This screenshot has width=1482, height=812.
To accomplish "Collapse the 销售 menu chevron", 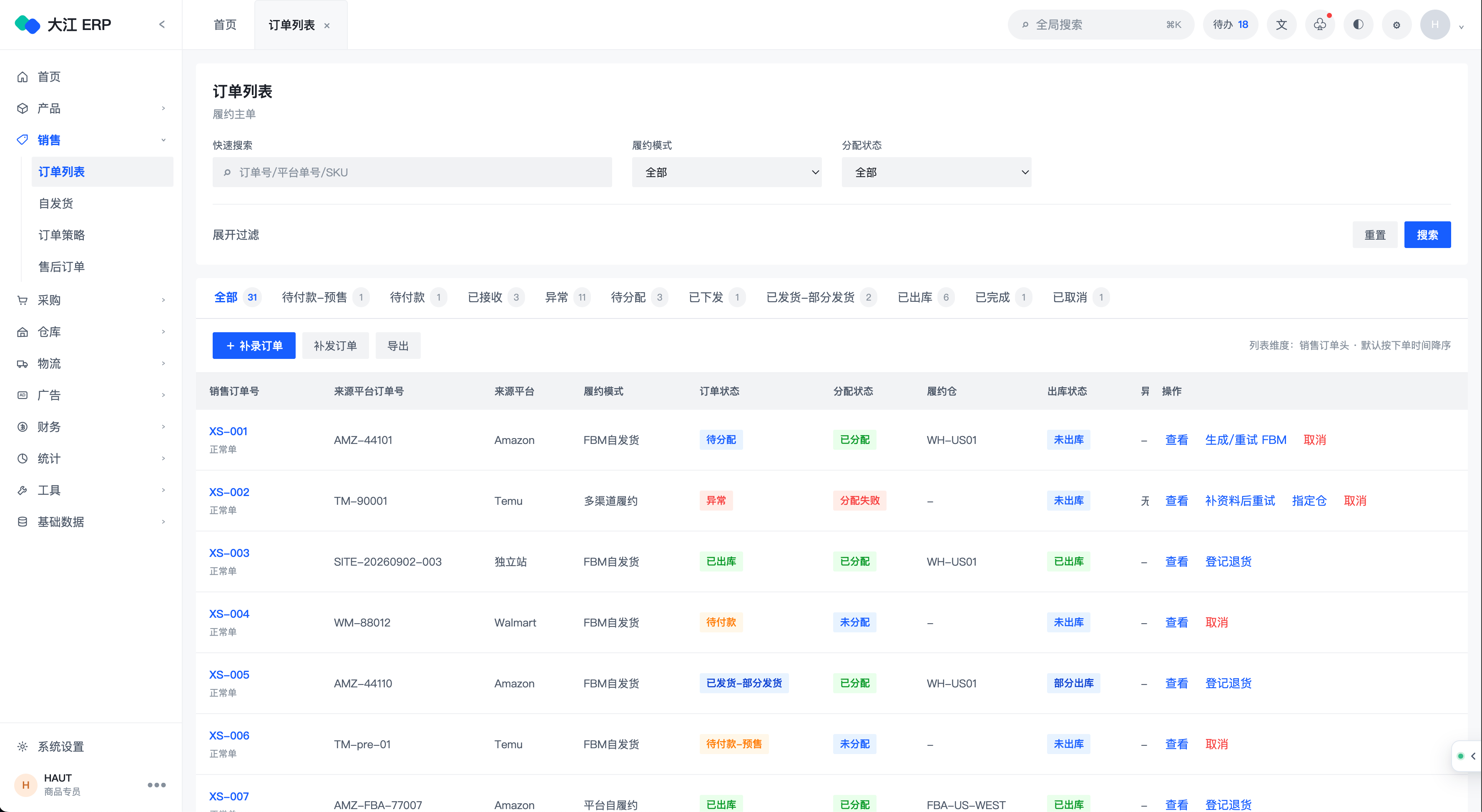I will click(163, 140).
